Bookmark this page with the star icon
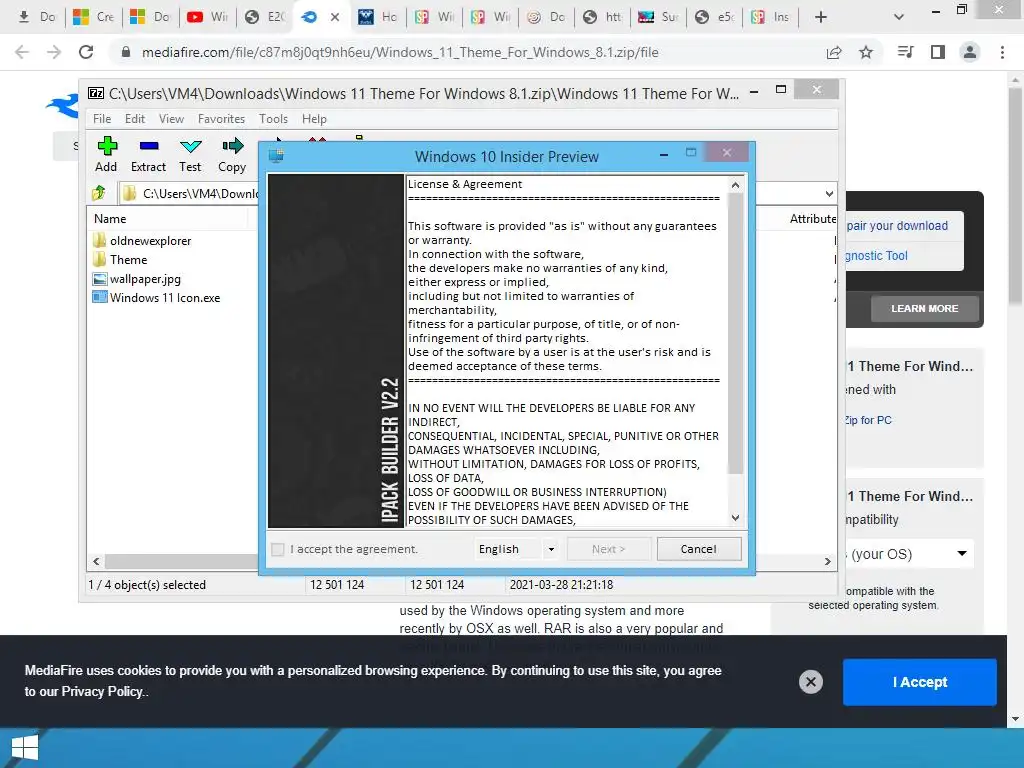This screenshot has height=768, width=1024. coord(866,52)
